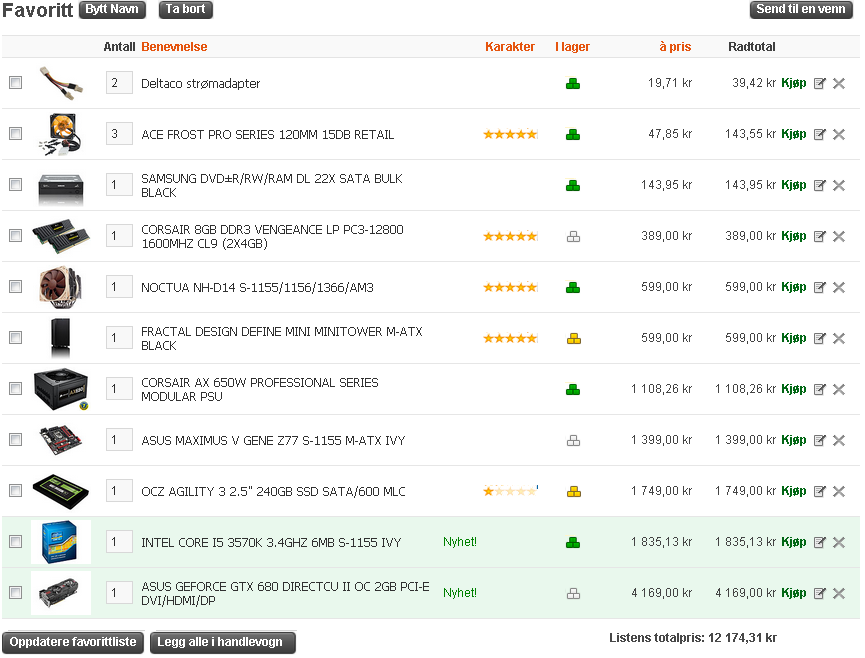Click quantity field for OCZ AGILITY 3

(x=119, y=491)
